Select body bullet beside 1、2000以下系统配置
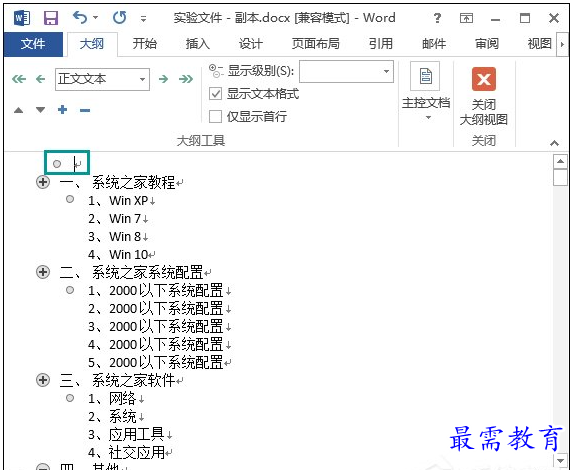This screenshot has height=470, width=571. pyautogui.click(x=70, y=290)
